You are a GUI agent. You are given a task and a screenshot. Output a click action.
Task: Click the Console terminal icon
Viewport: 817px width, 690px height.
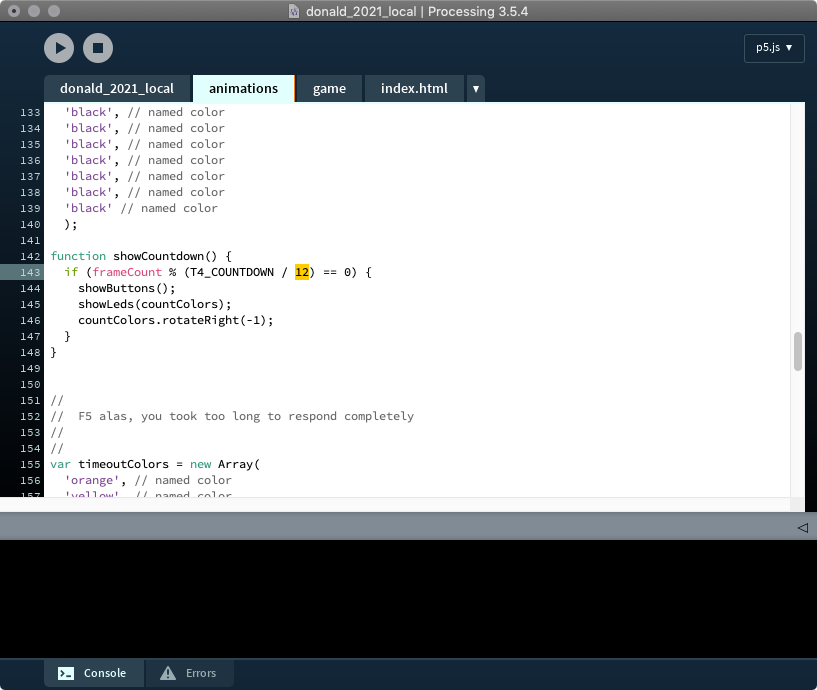pos(66,673)
